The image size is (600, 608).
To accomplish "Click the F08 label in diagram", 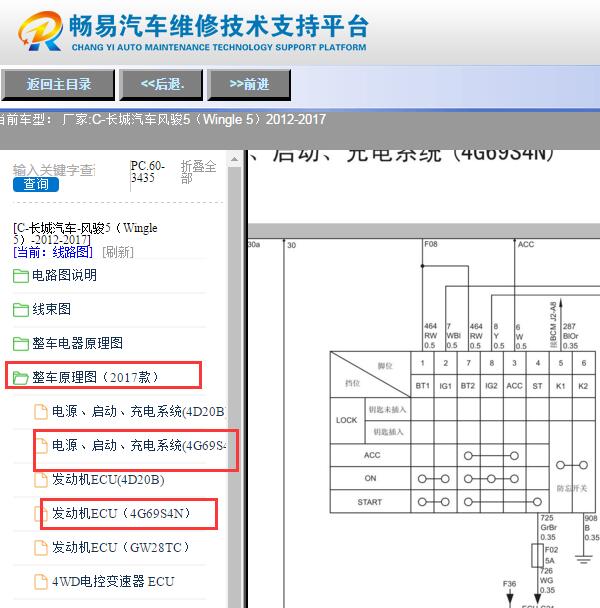I will click(x=431, y=244).
